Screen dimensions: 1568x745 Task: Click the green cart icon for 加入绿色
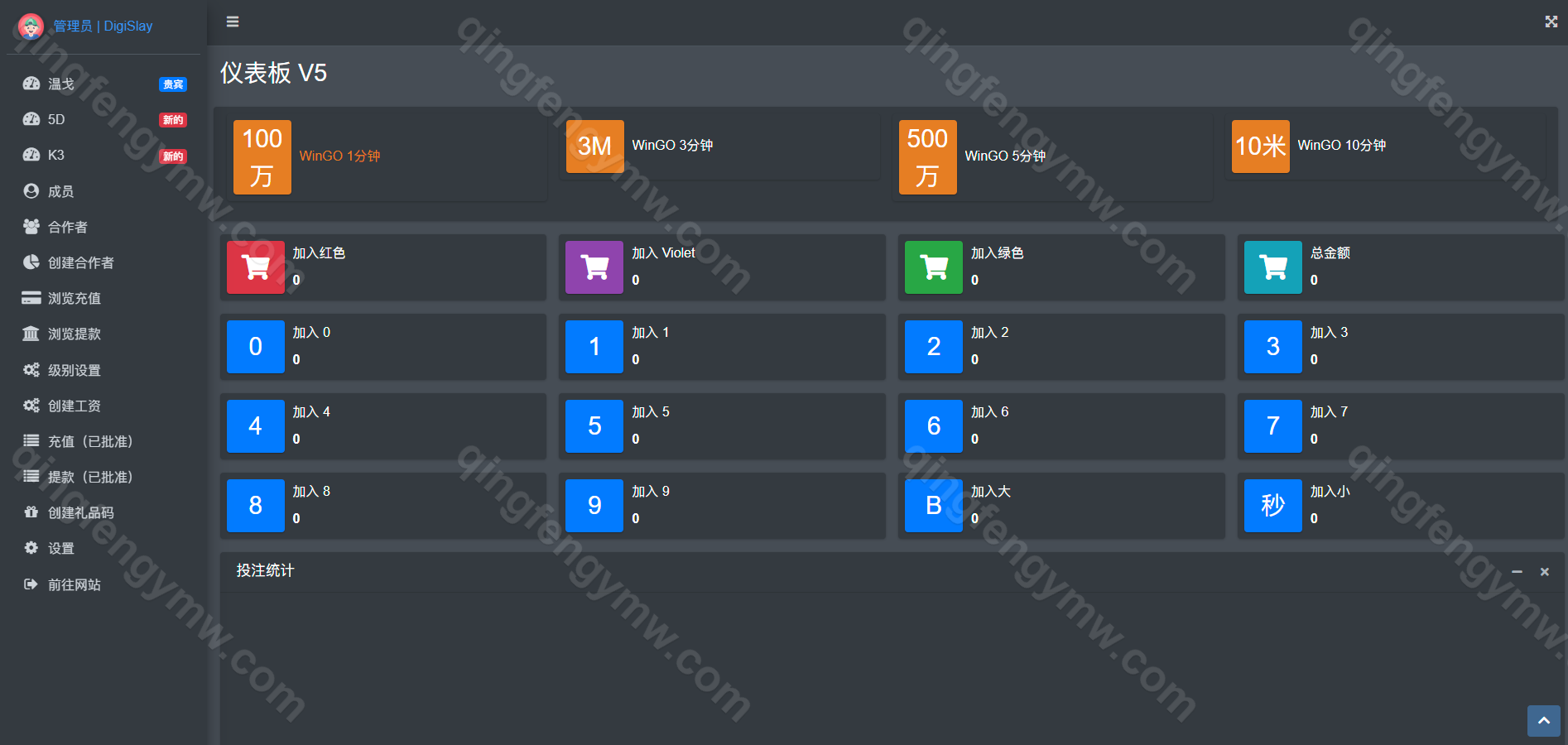[934, 267]
